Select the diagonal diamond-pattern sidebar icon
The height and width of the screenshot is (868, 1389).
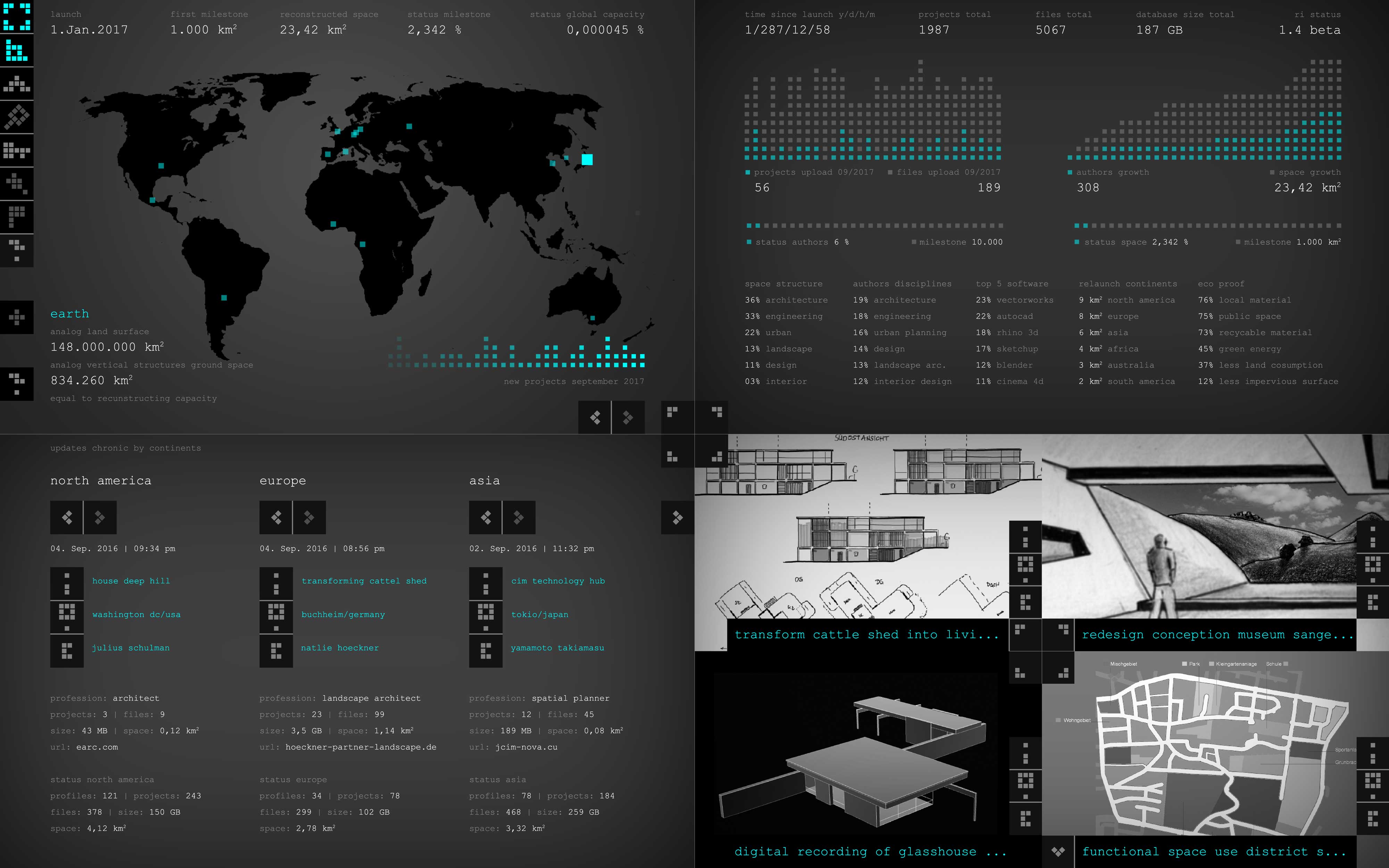[x=17, y=117]
